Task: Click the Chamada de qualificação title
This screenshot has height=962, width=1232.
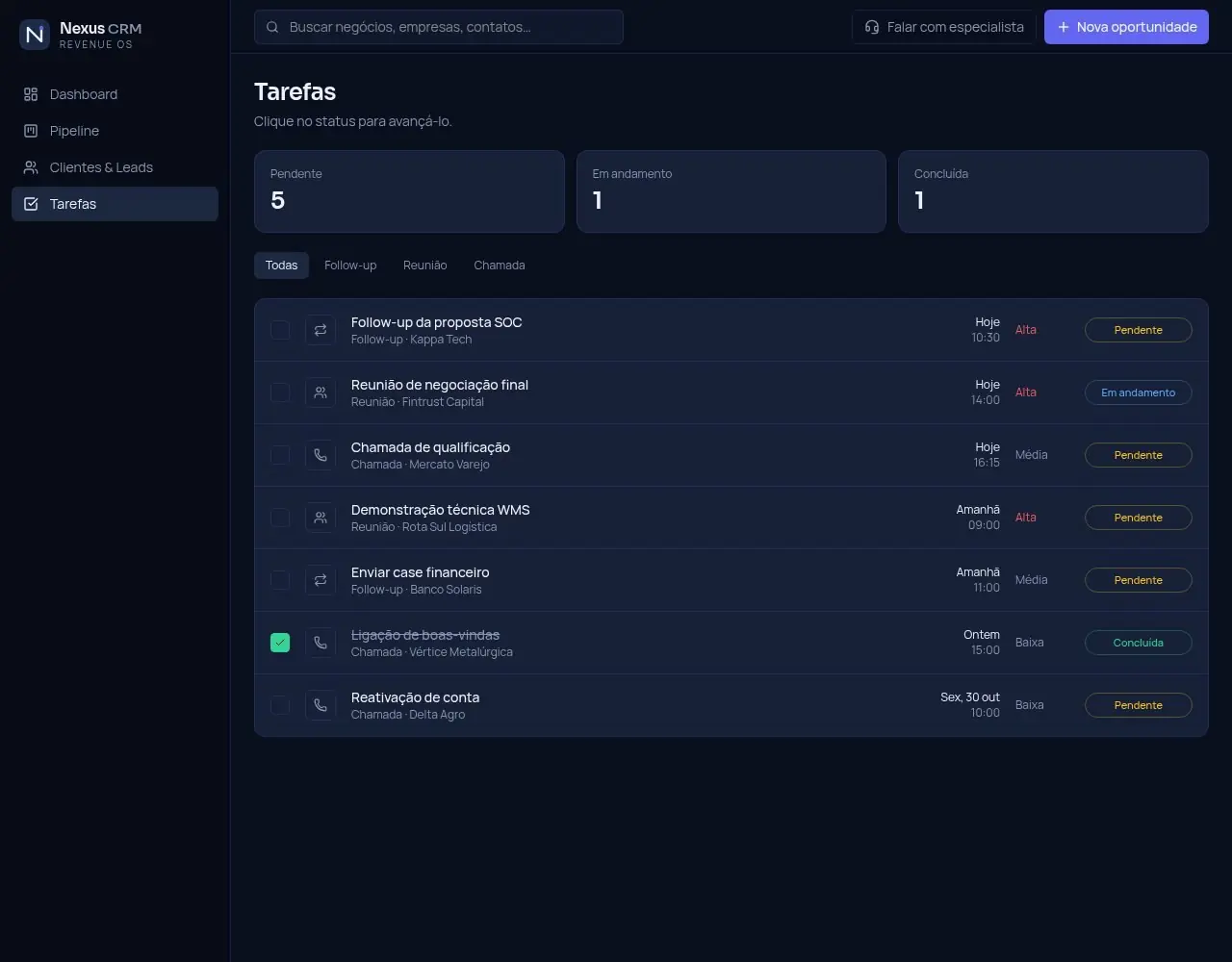Action: click(x=430, y=447)
